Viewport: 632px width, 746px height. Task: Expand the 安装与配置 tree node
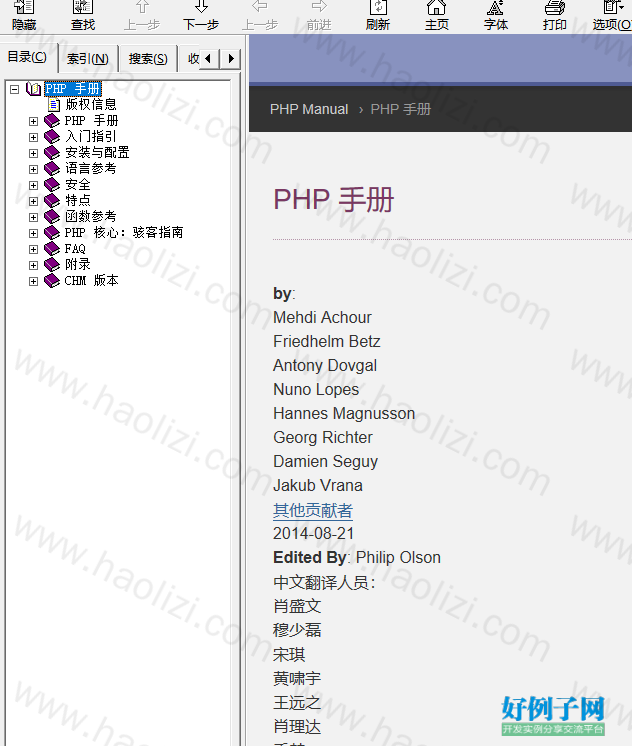33,153
